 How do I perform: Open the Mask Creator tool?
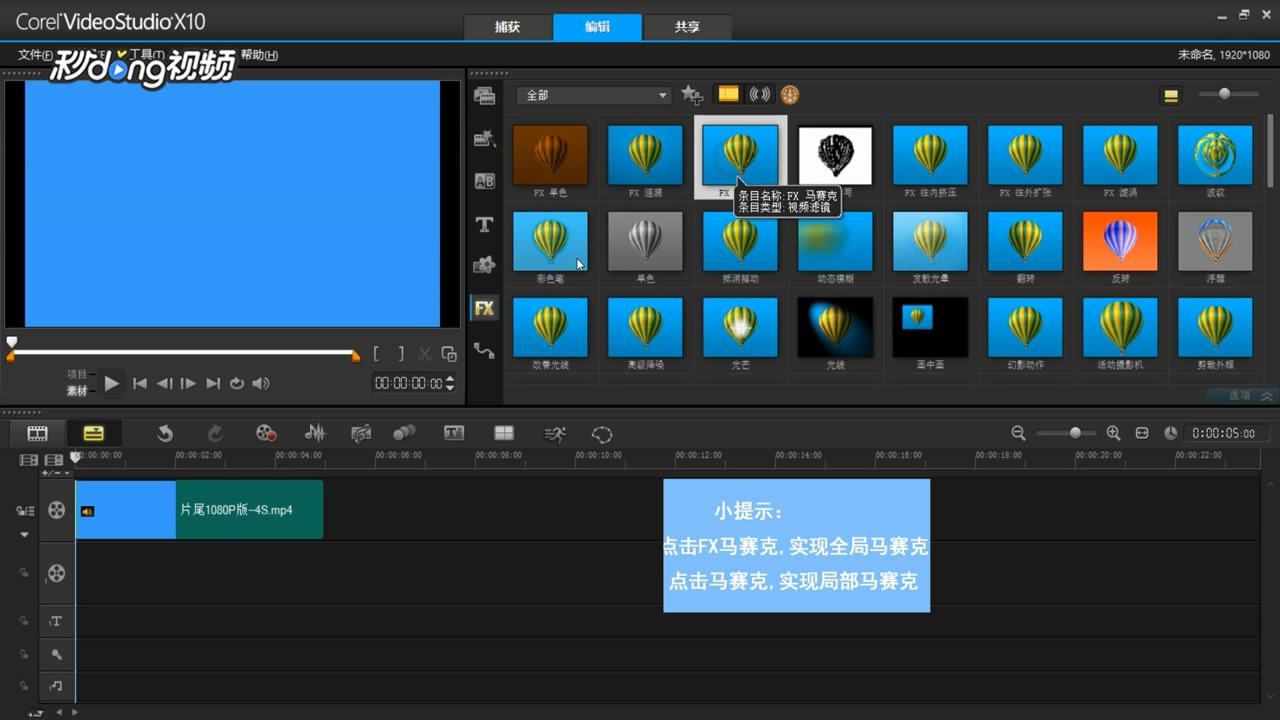[x=602, y=434]
